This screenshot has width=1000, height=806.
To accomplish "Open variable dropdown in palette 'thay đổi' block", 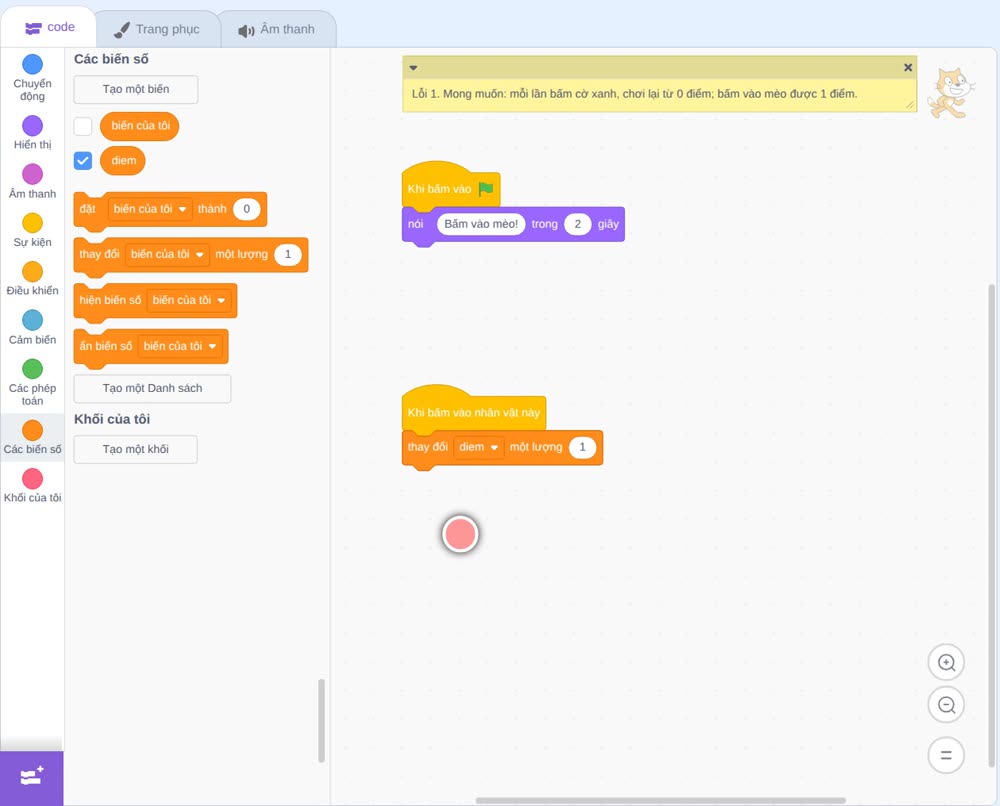I will (167, 254).
